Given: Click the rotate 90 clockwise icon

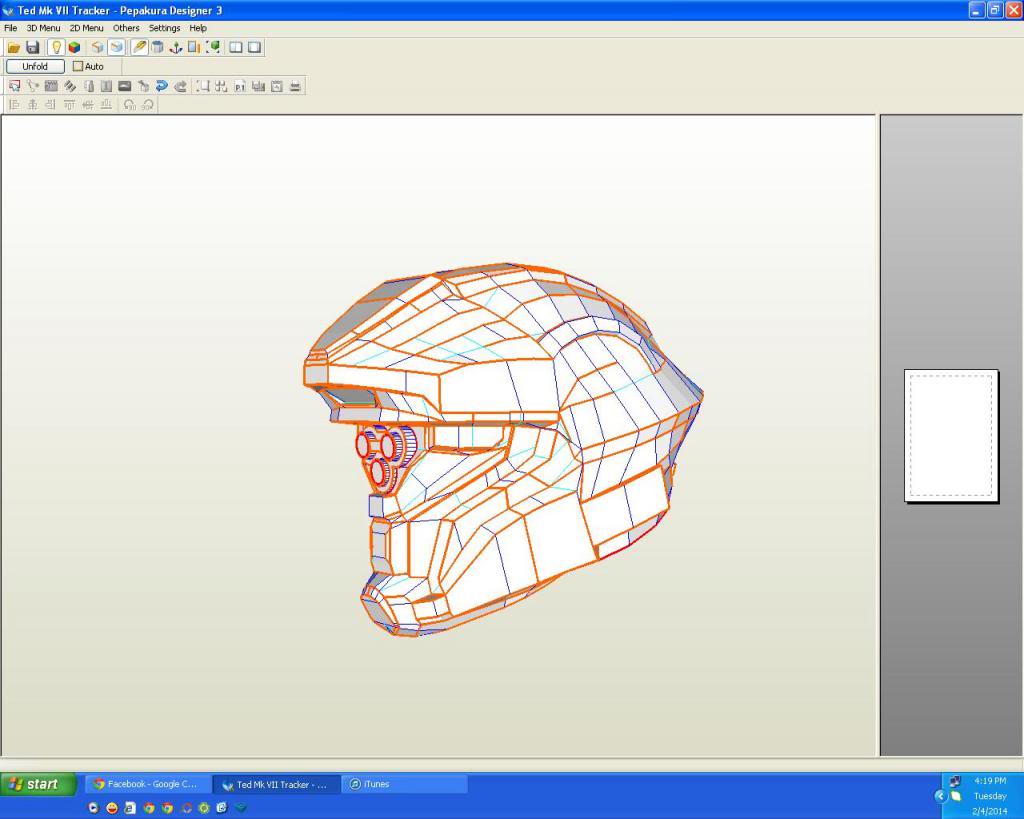Looking at the screenshot, I should (x=148, y=104).
